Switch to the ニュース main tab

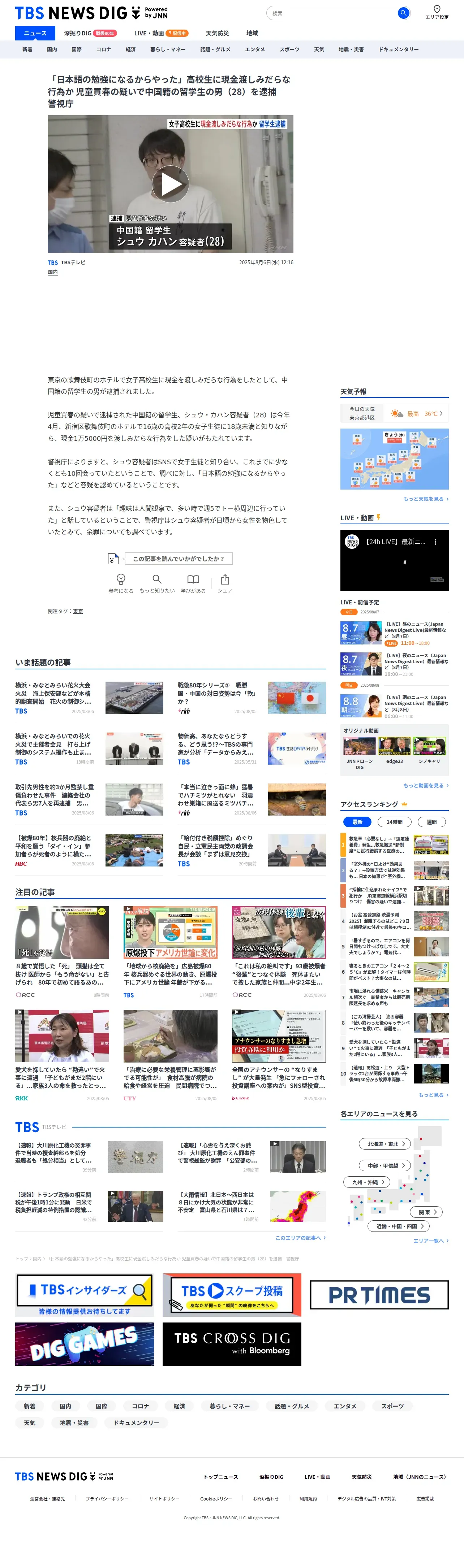coord(35,33)
